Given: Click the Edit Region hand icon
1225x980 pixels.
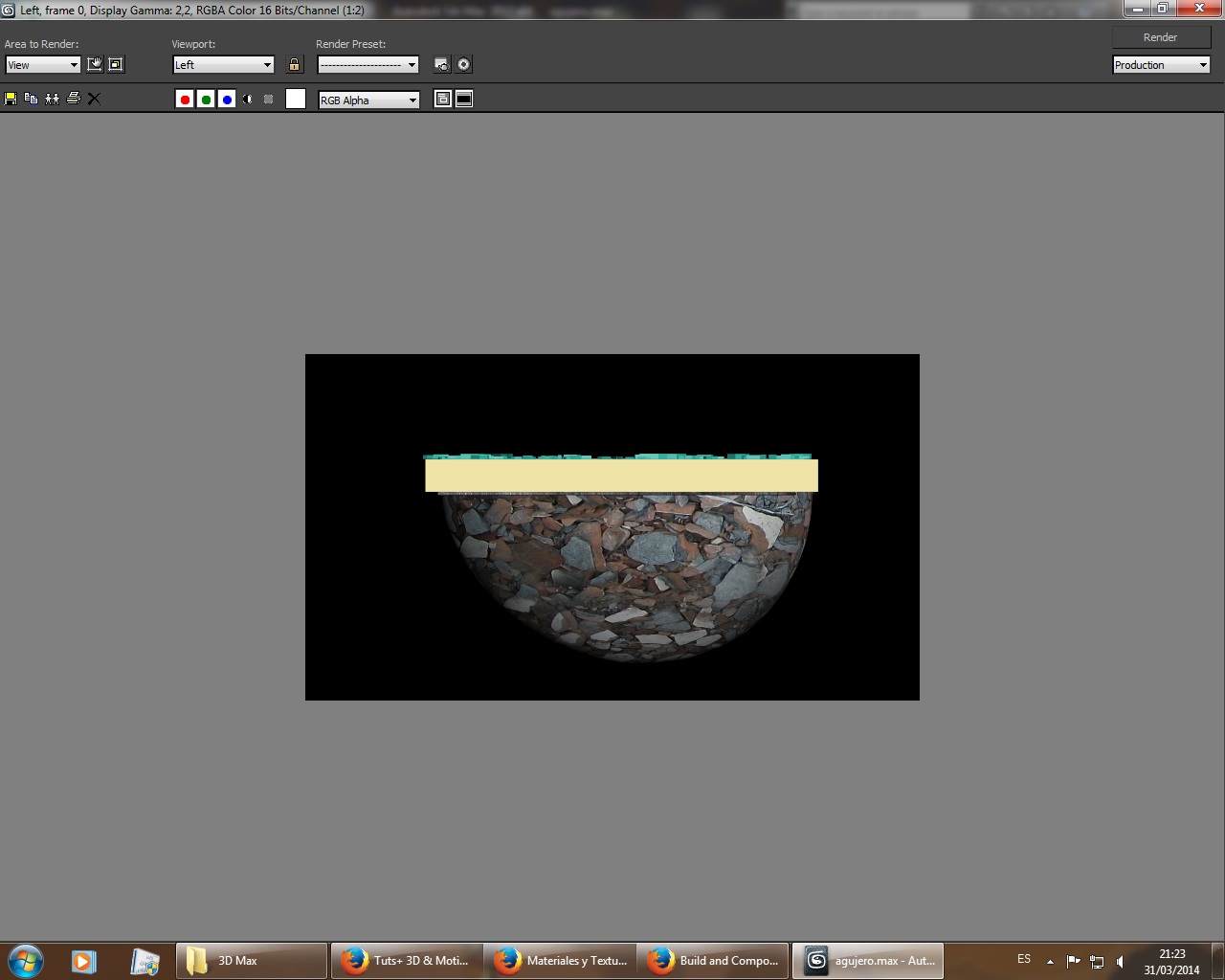Looking at the screenshot, I should (x=95, y=64).
